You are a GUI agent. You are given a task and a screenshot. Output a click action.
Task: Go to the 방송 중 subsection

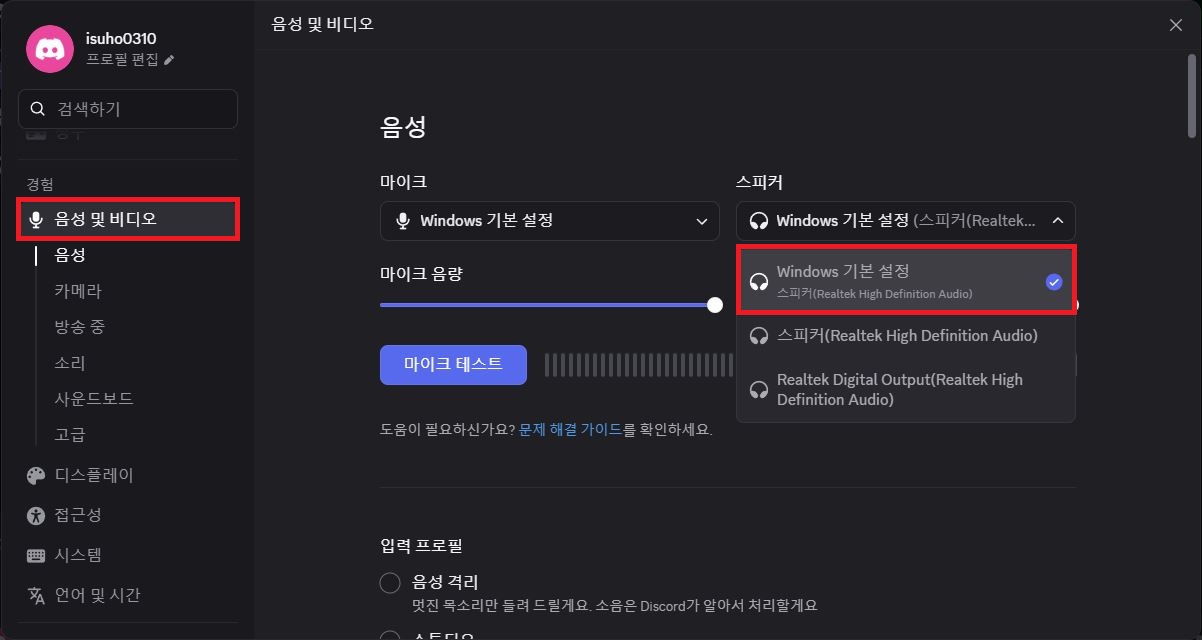80,327
